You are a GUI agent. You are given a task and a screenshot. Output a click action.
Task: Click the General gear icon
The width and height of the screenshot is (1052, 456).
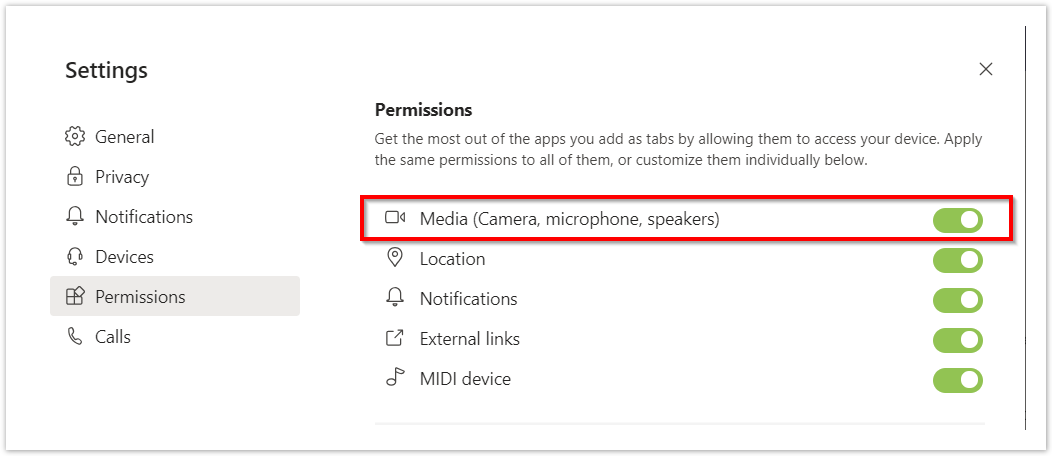75,137
